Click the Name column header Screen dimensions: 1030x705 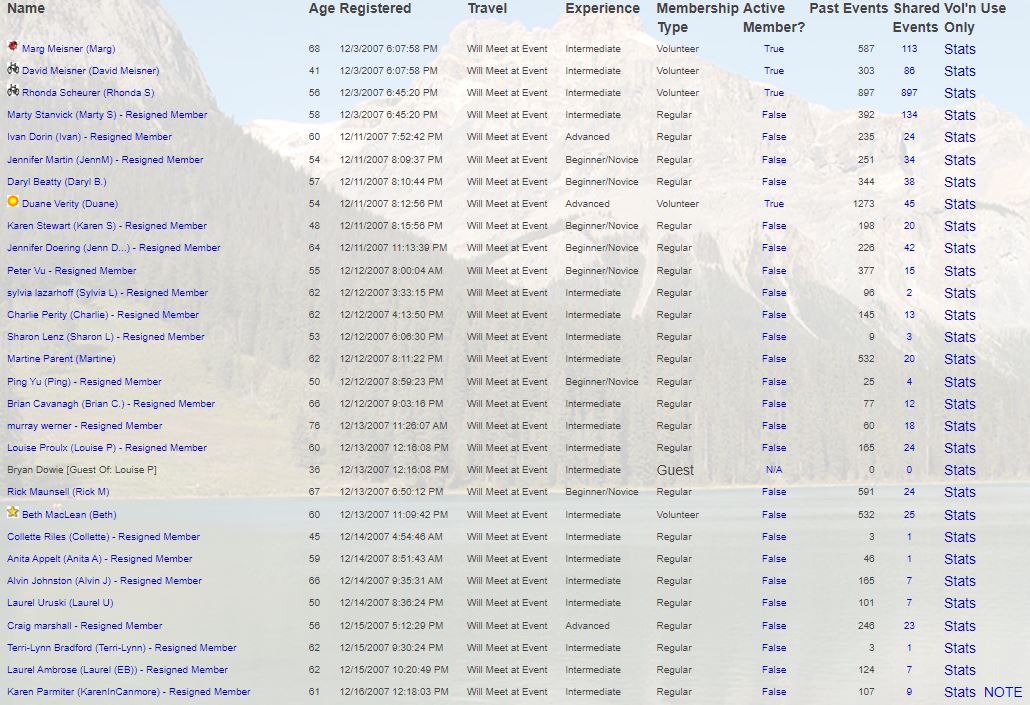[x=26, y=9]
